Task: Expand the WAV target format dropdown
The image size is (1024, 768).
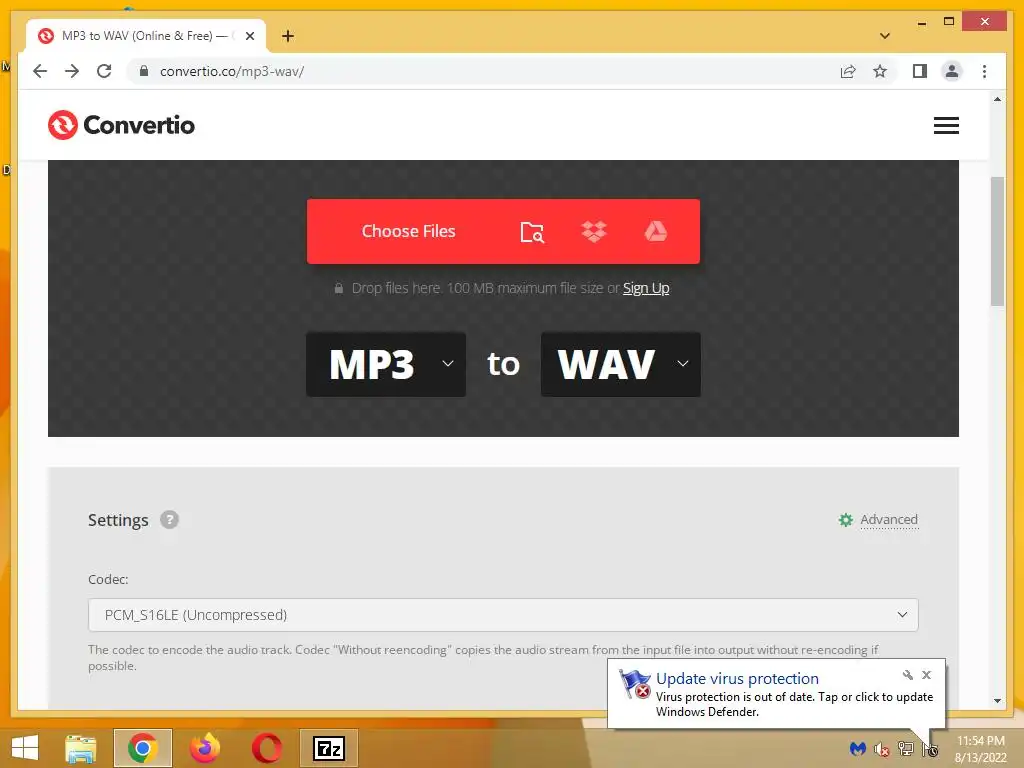Action: pos(620,364)
